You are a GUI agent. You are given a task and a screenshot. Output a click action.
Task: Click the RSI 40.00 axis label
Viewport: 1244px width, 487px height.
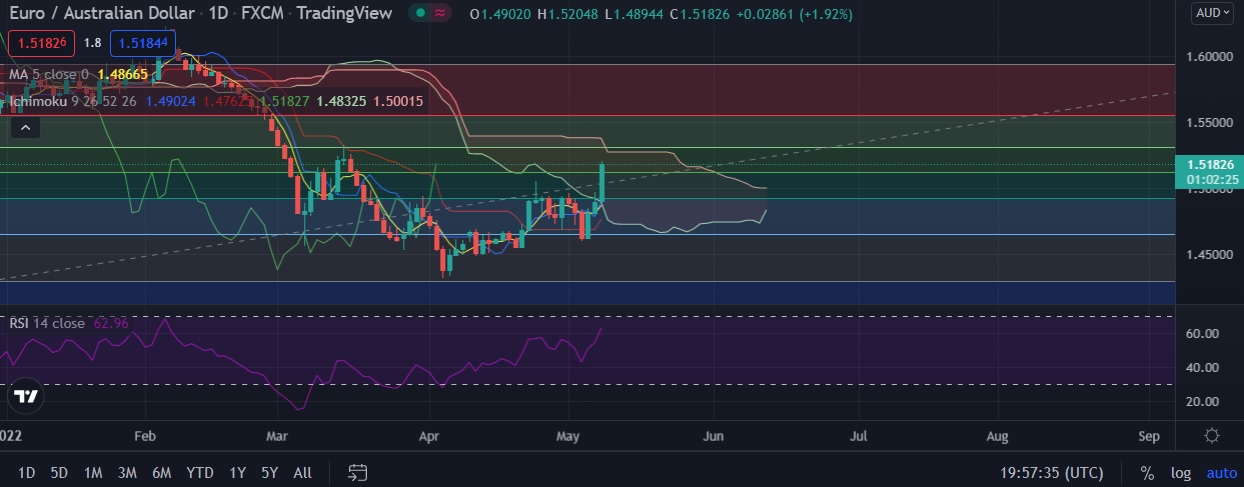pyautogui.click(x=1201, y=367)
